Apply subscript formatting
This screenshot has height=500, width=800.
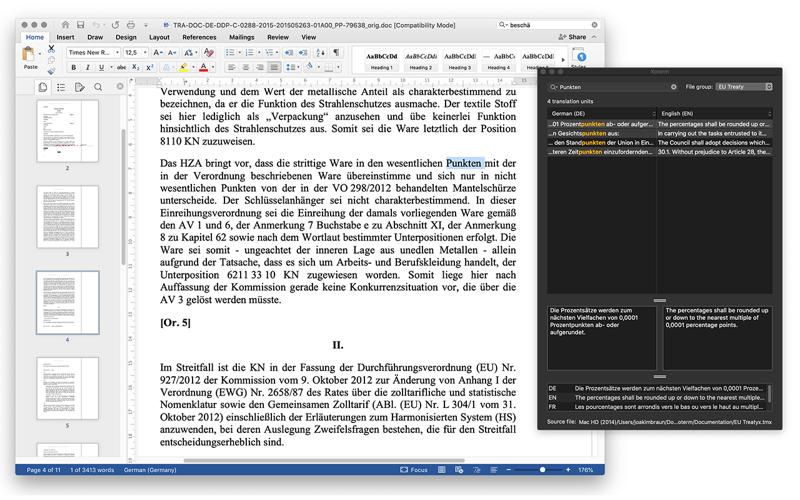pyautogui.click(x=135, y=67)
